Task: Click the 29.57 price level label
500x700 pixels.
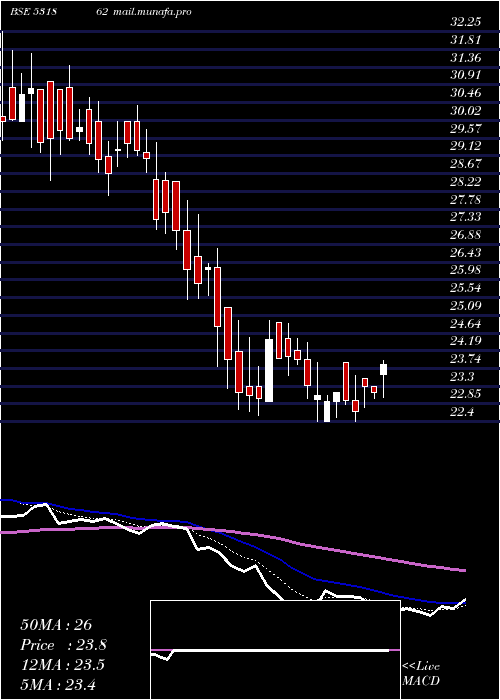Action: 466,129
